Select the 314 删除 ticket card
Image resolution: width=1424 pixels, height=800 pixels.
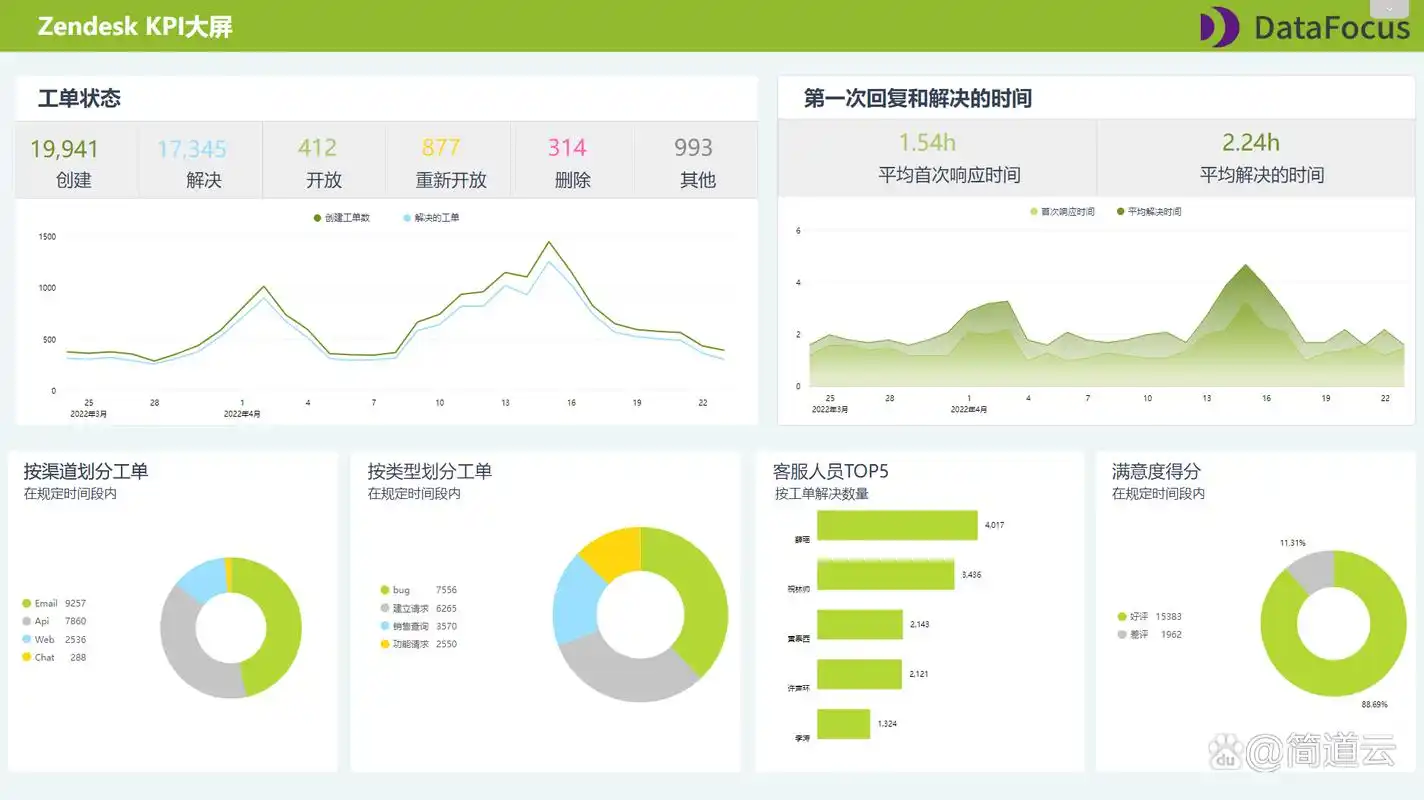click(x=572, y=162)
